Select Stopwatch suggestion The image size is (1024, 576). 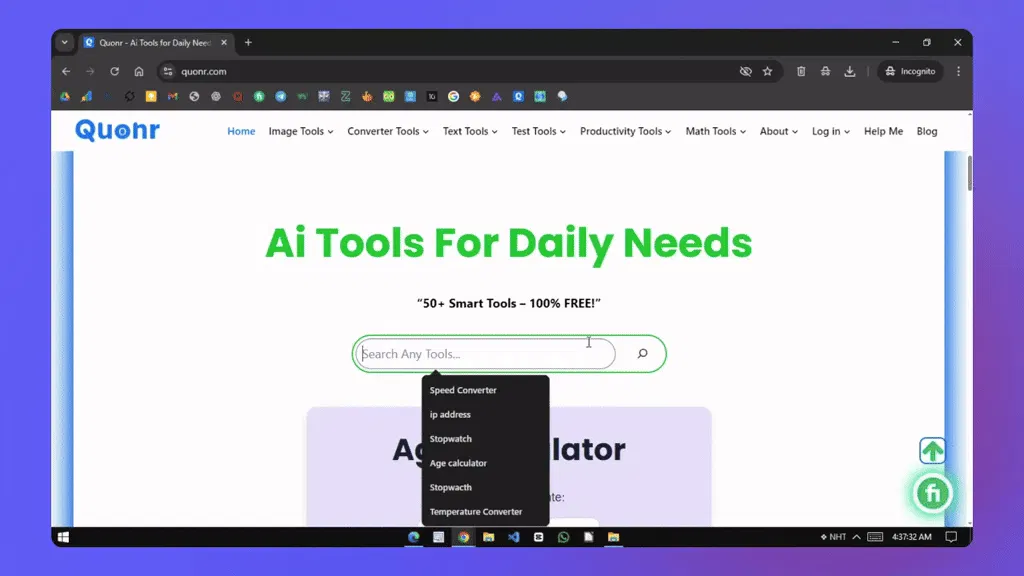(x=485, y=438)
